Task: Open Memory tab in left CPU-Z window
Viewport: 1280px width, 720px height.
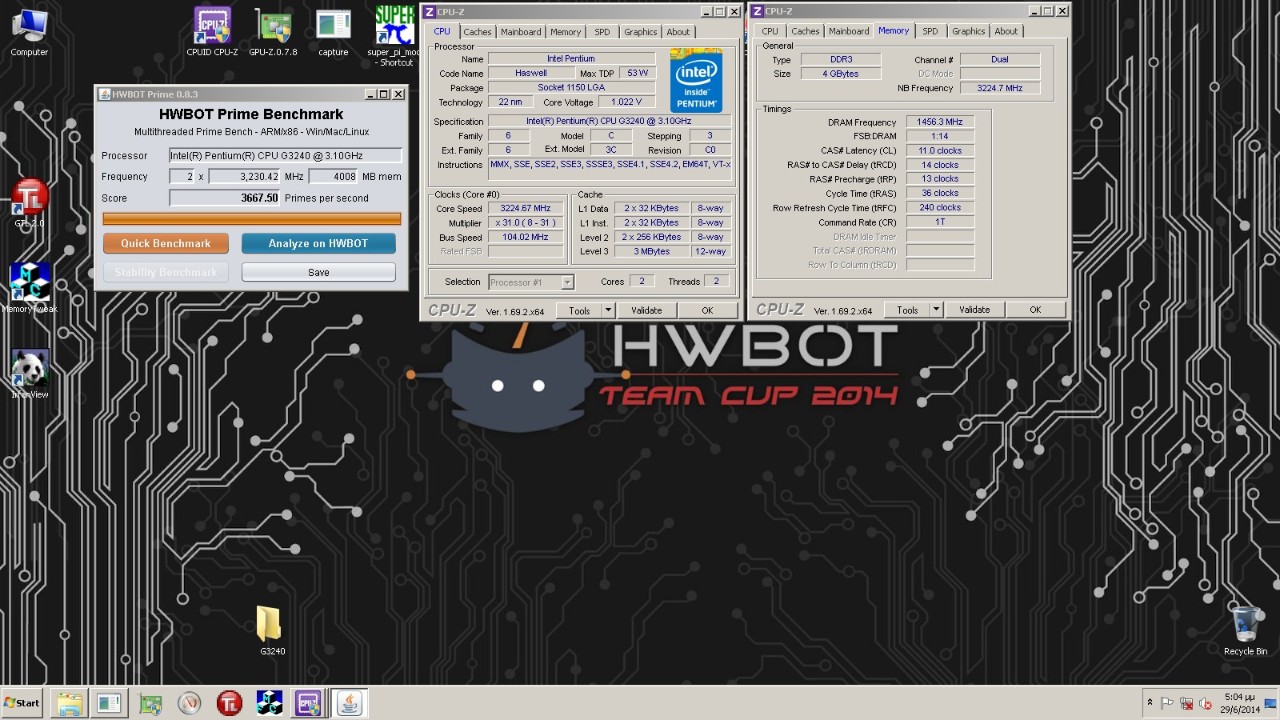Action: pos(565,32)
